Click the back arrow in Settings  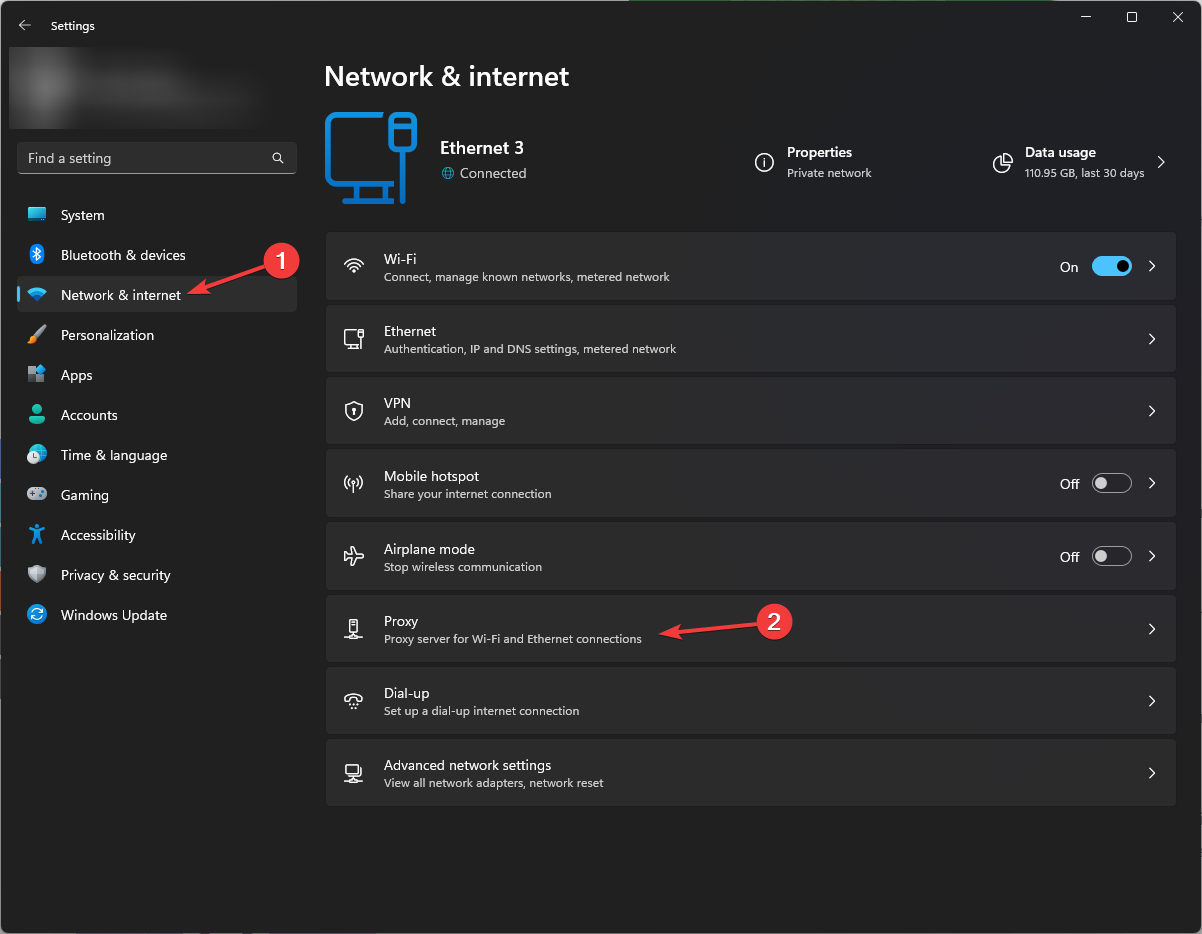24,25
